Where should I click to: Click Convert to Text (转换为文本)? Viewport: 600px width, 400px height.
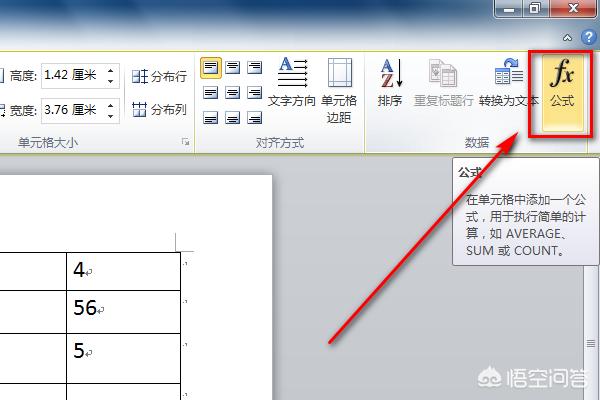509,82
